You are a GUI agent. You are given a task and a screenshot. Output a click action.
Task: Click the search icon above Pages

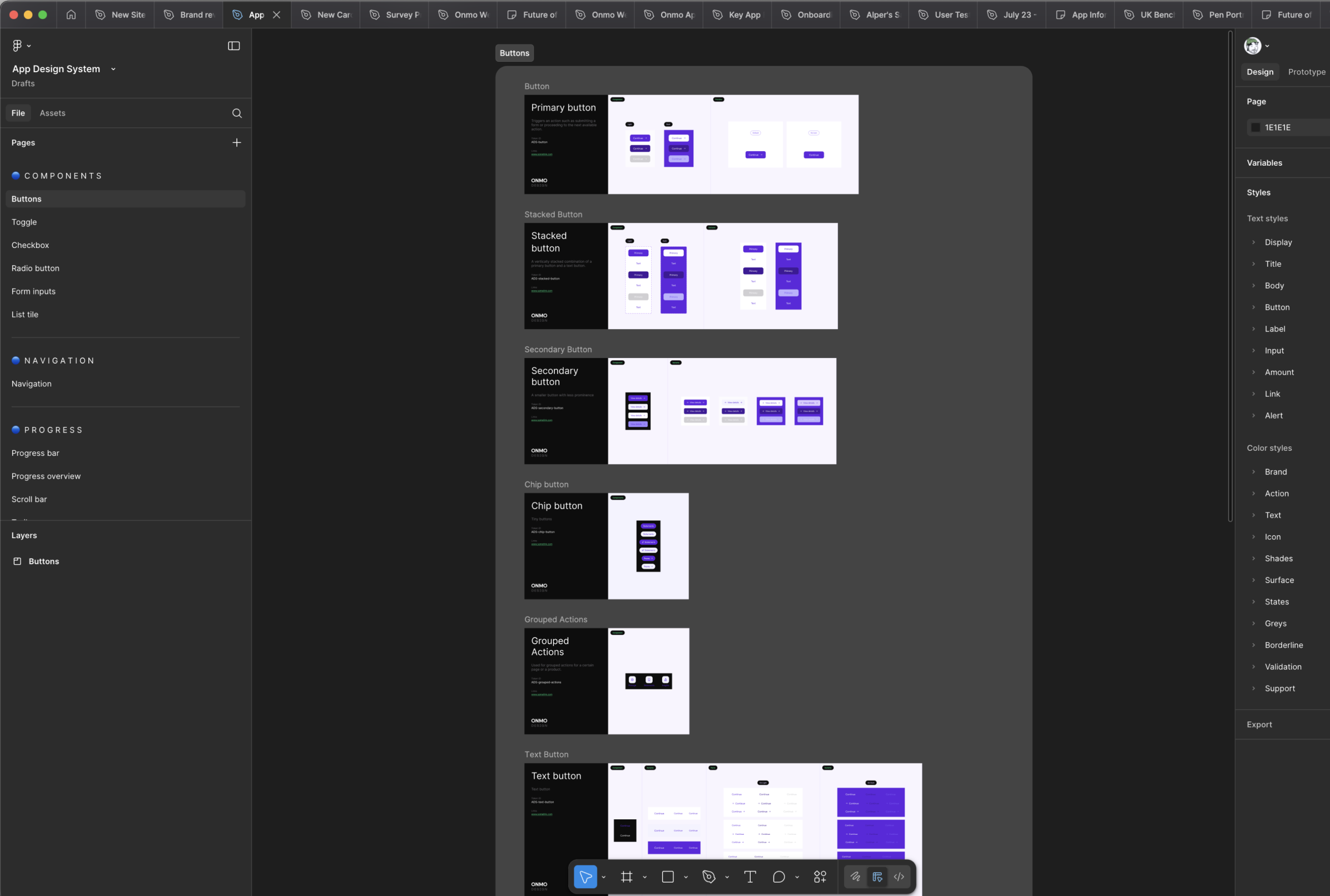[237, 113]
